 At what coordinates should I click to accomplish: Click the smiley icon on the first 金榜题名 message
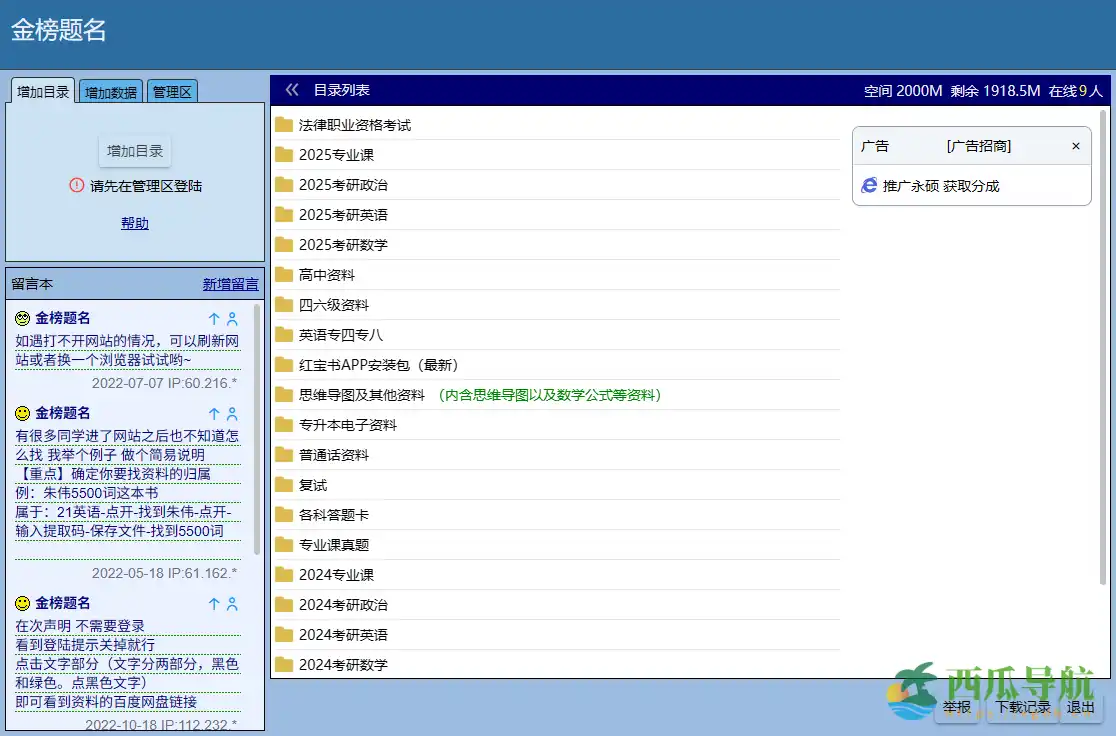(23, 317)
